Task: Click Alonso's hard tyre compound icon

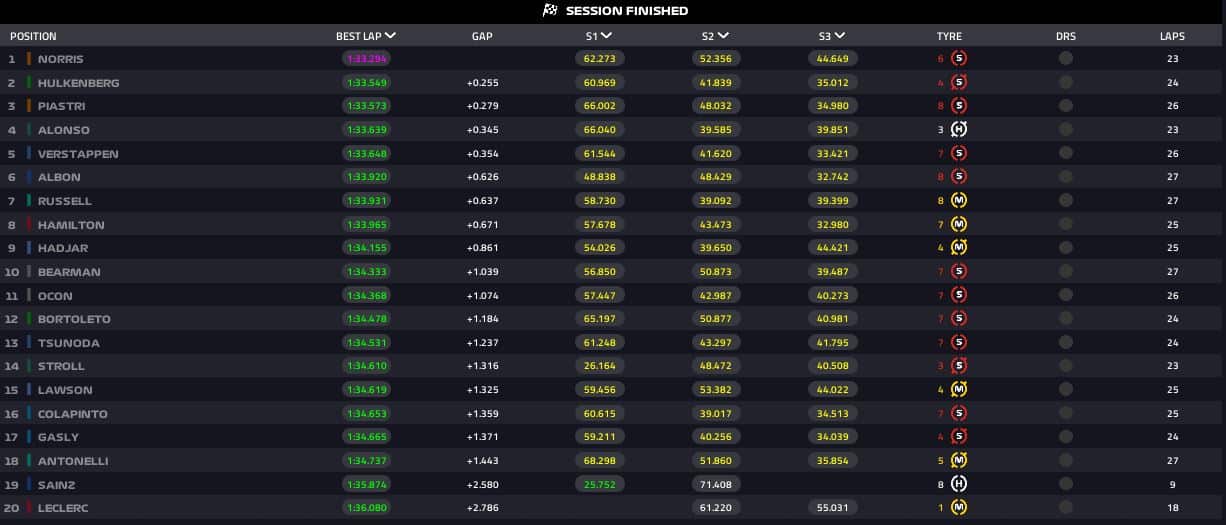Action: [959, 130]
